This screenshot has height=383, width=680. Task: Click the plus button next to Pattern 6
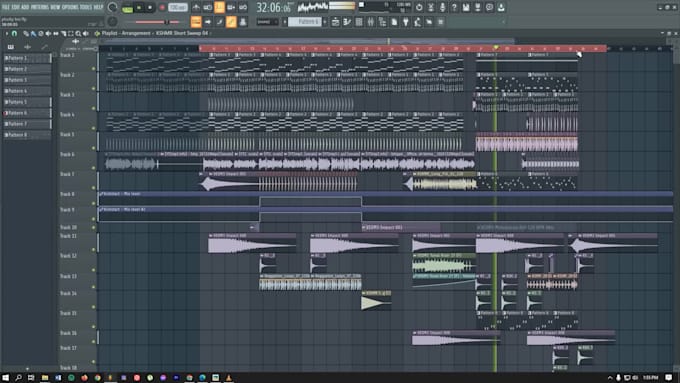click(325, 22)
